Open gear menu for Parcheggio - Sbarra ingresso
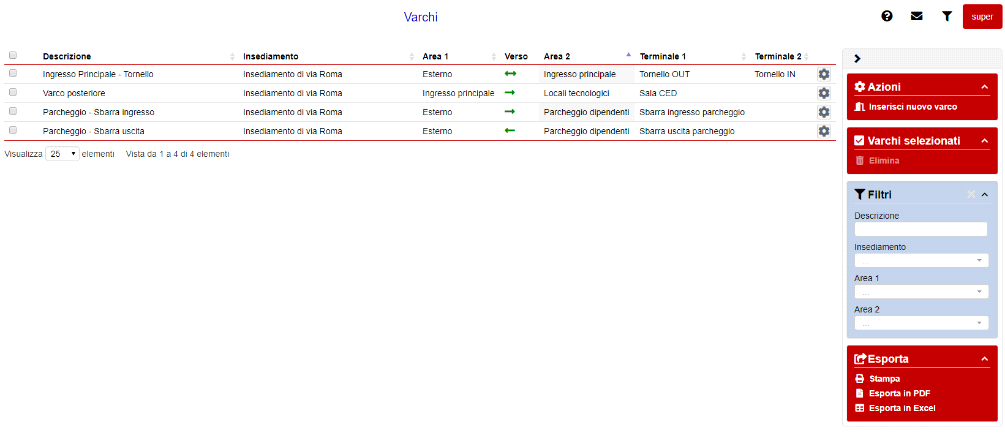1005x438 pixels. coord(824,112)
